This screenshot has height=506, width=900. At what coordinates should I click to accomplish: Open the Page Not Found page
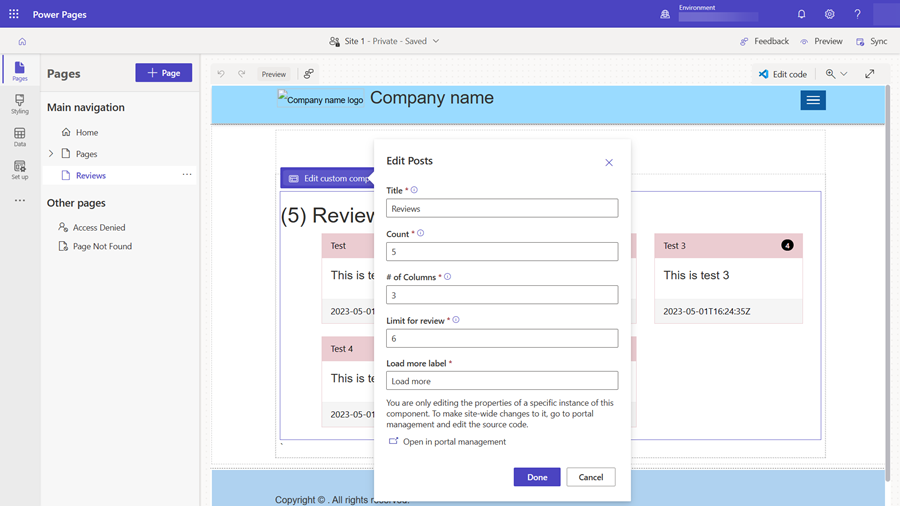[x=102, y=246]
